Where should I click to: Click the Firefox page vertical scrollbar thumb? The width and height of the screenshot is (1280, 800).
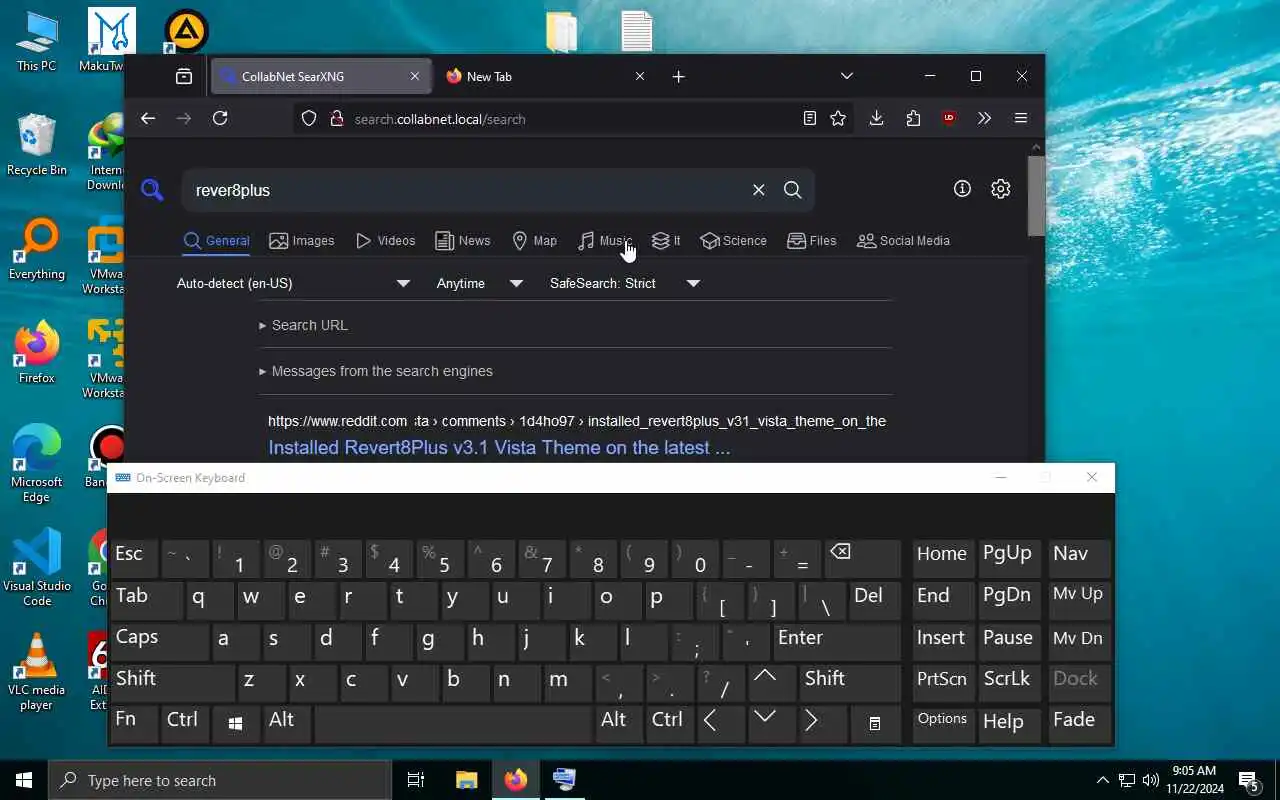coord(1037,196)
